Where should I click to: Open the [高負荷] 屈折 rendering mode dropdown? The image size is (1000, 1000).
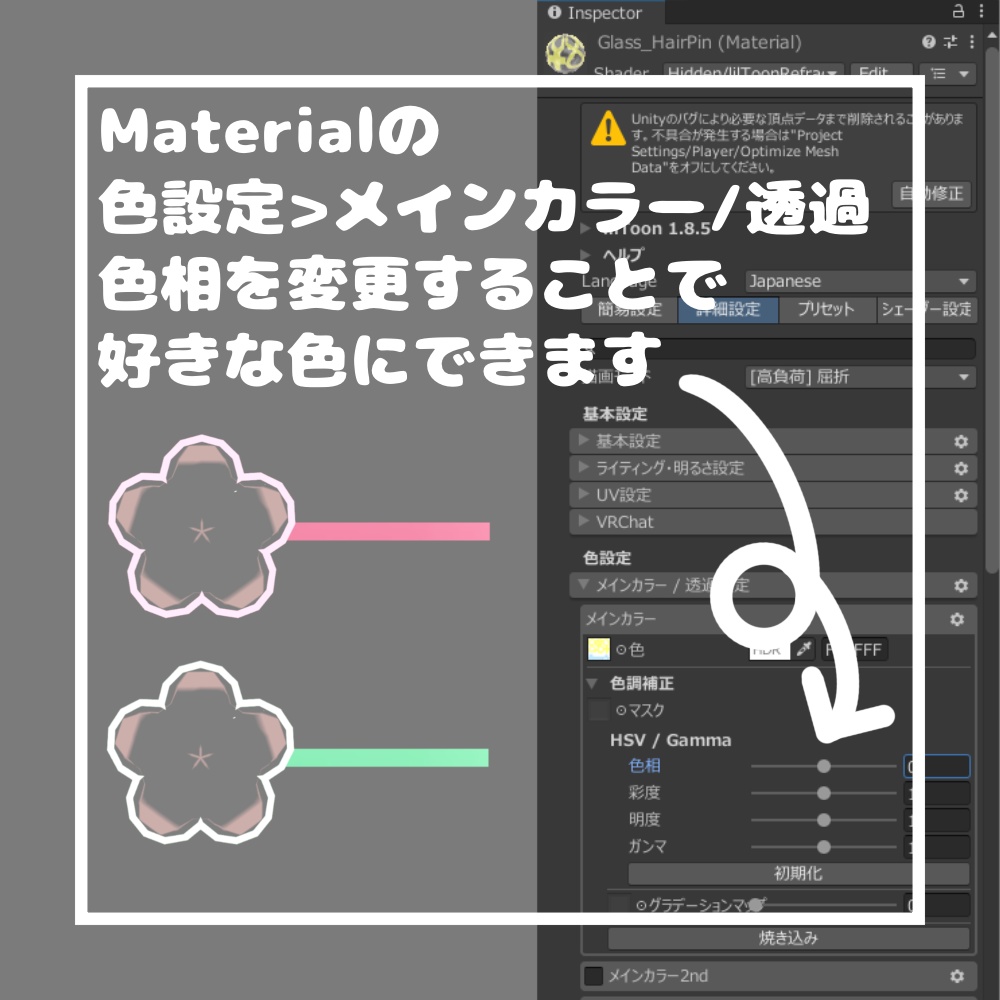click(x=860, y=377)
